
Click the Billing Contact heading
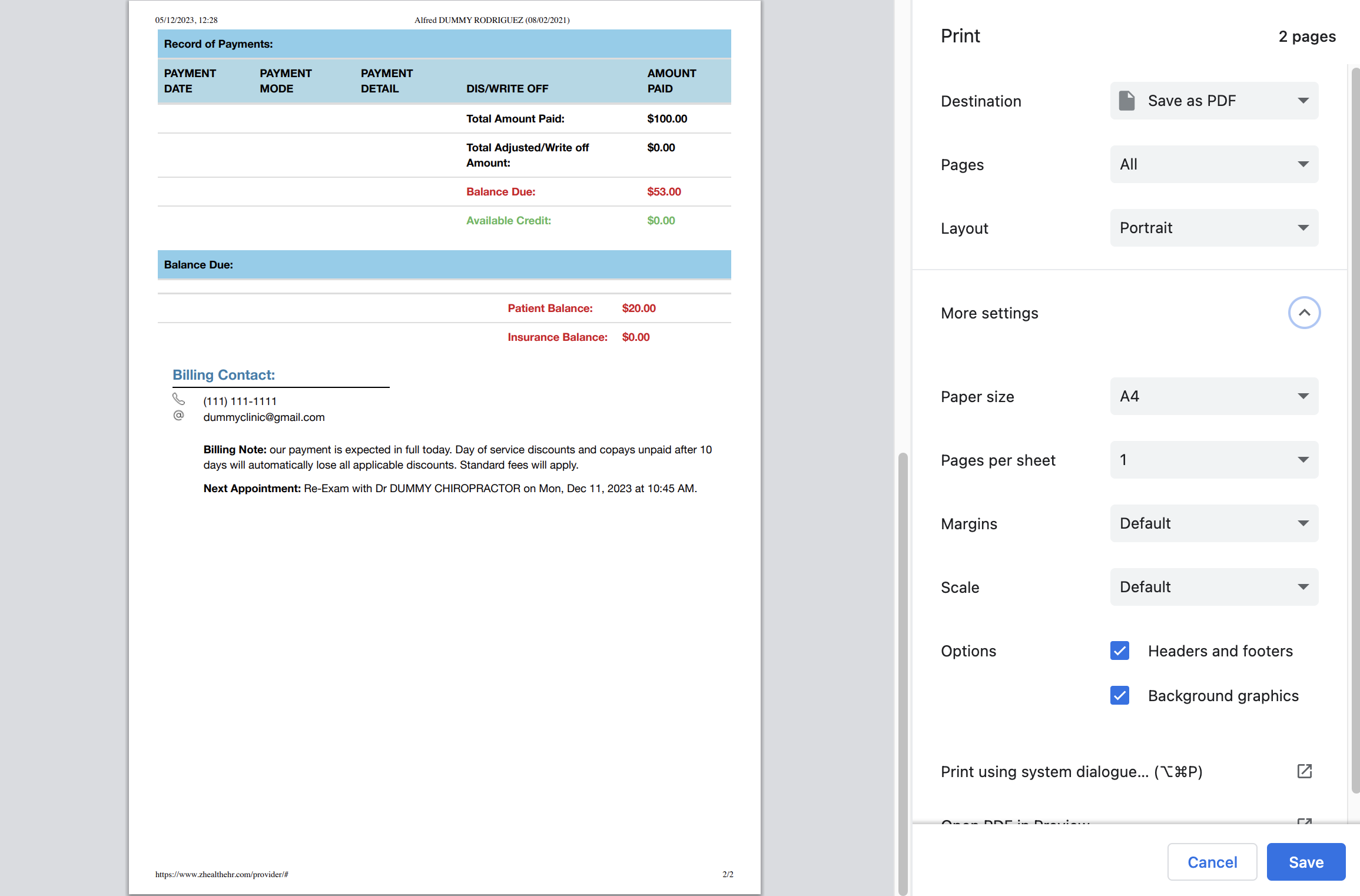click(x=224, y=375)
